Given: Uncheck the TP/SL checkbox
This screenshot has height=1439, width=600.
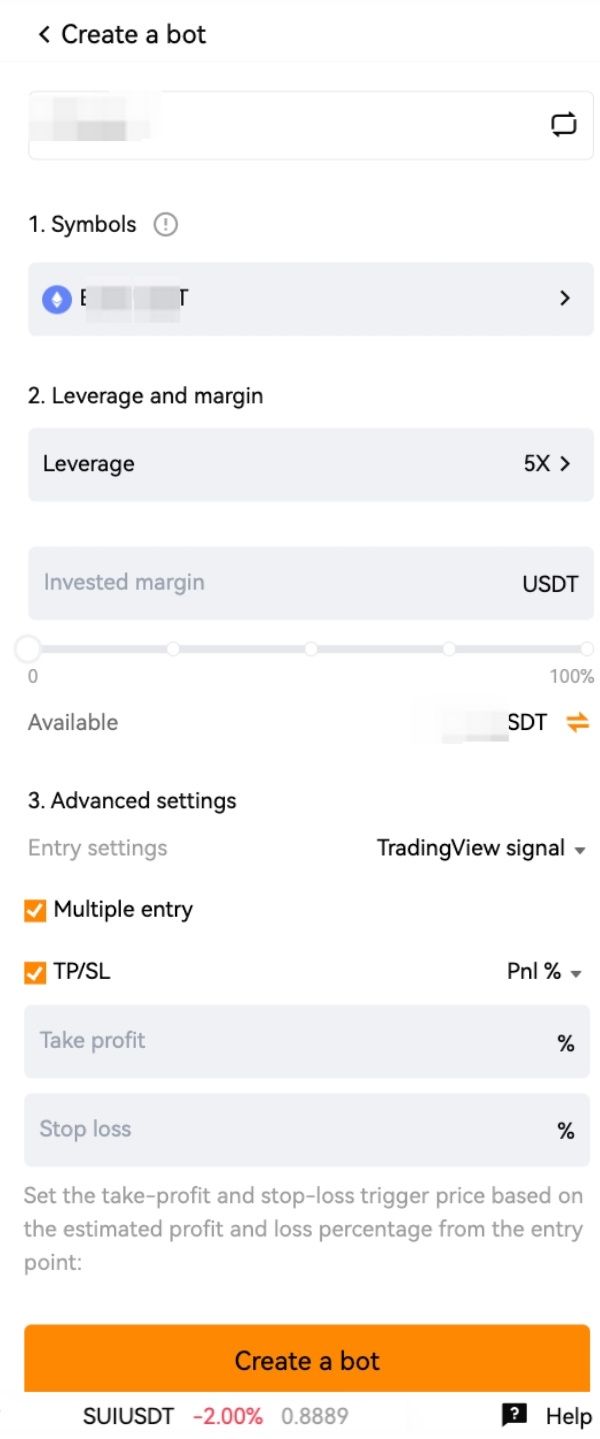Looking at the screenshot, I should [x=36, y=972].
